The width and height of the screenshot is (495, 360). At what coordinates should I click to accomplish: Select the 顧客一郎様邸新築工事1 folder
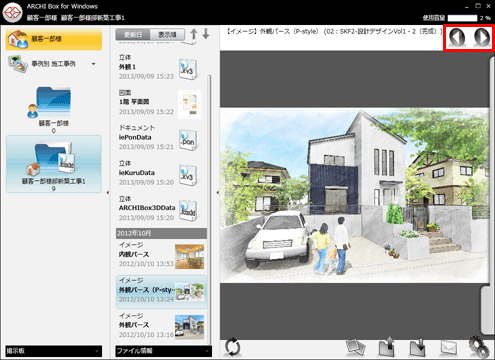[54, 164]
